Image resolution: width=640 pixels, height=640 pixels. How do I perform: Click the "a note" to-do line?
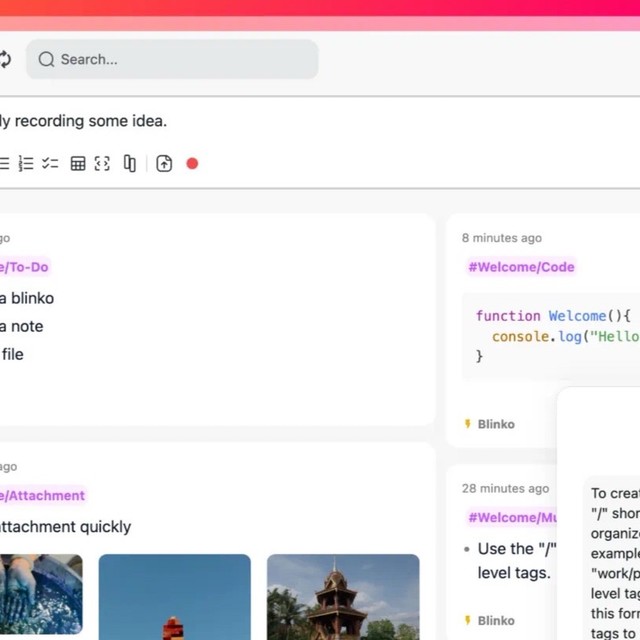(22, 327)
